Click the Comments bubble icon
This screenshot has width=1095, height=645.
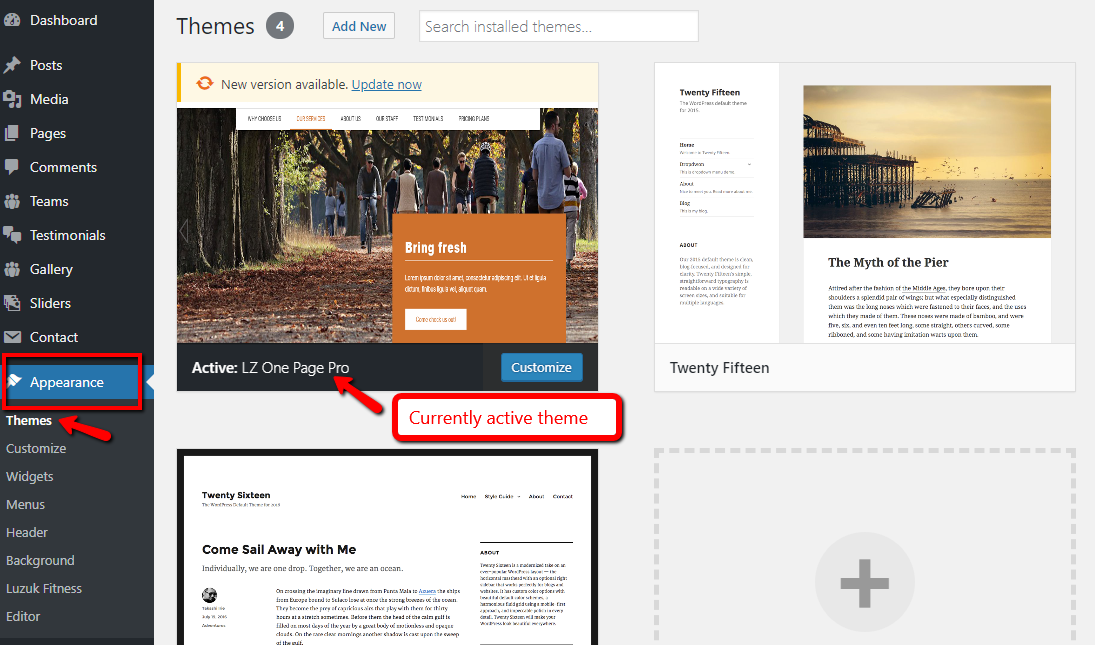11,167
